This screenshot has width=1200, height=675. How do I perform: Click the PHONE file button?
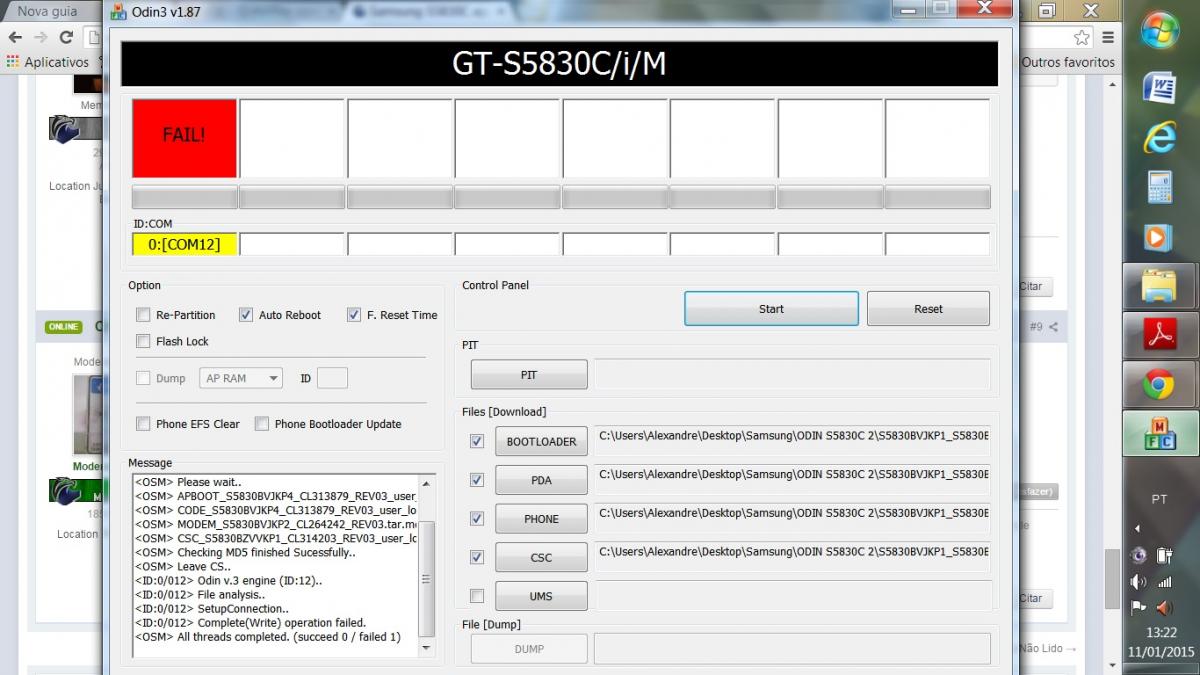tap(541, 519)
